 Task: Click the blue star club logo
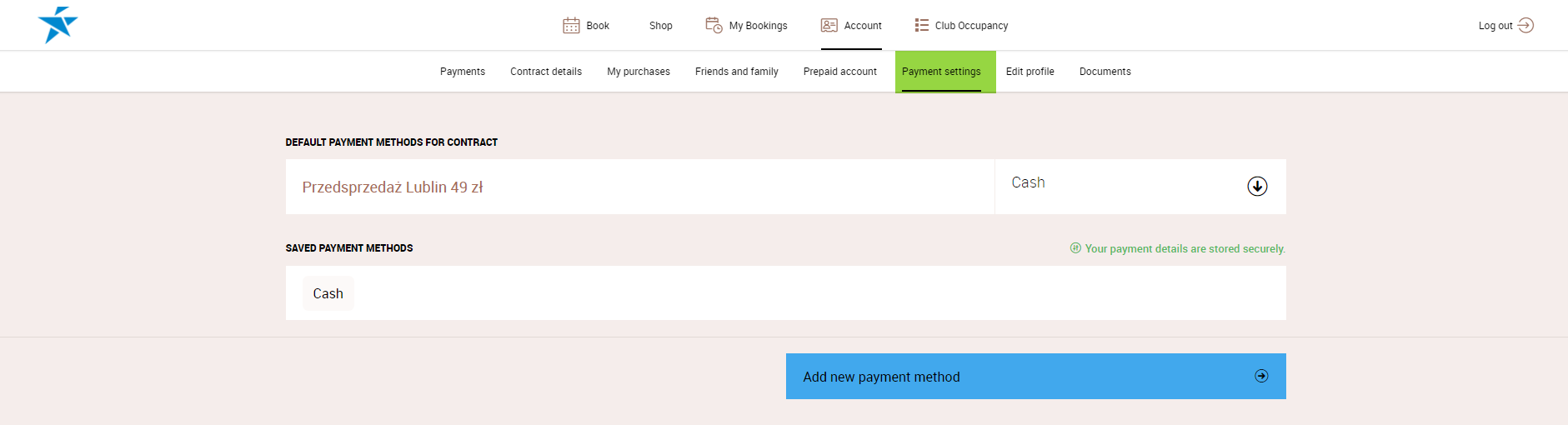point(58,24)
